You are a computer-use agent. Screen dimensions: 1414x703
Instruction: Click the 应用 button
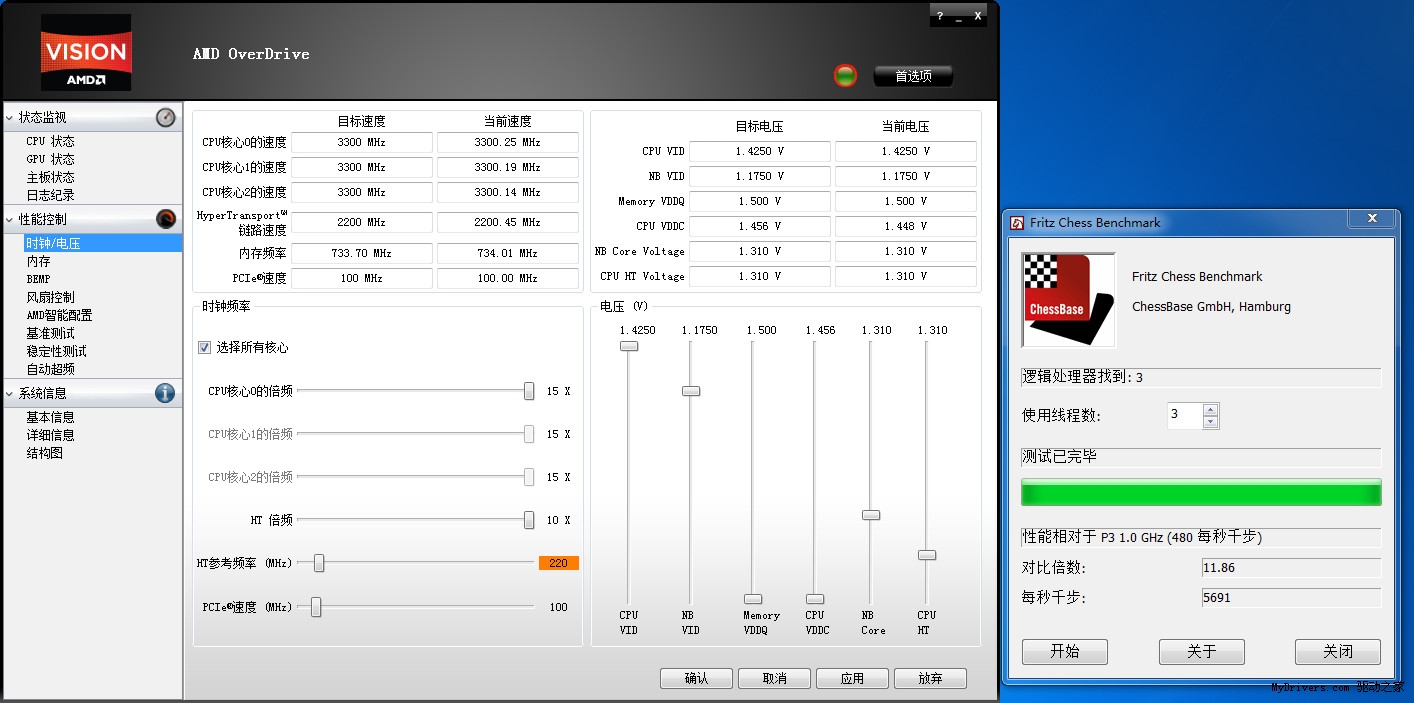pos(852,678)
